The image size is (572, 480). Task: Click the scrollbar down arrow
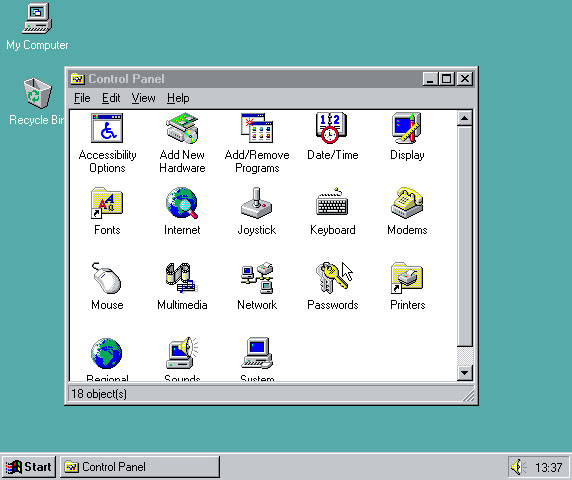coord(464,373)
